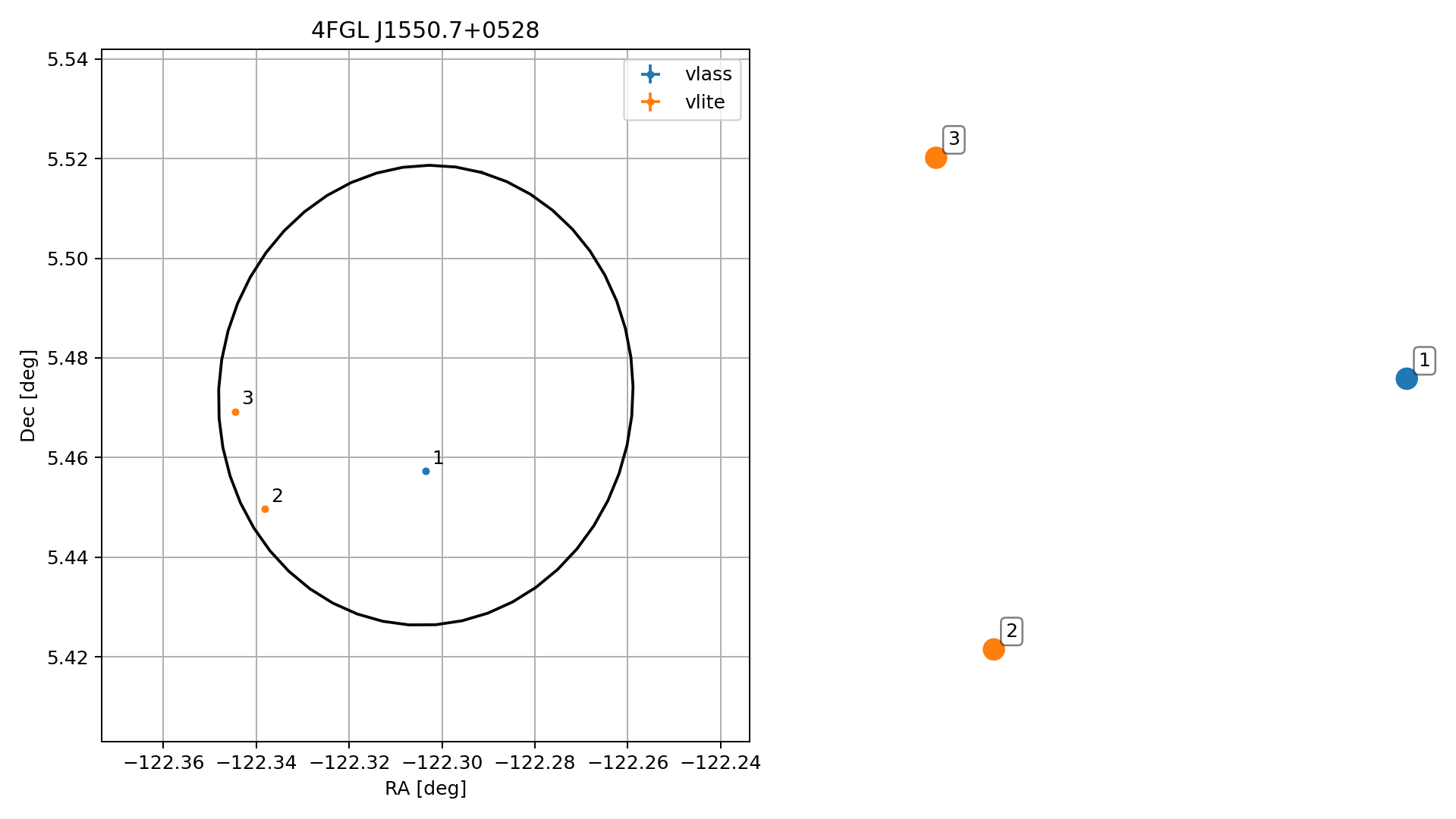Click the boxed label 3 on the right
The image size is (1456, 819).
954,140
